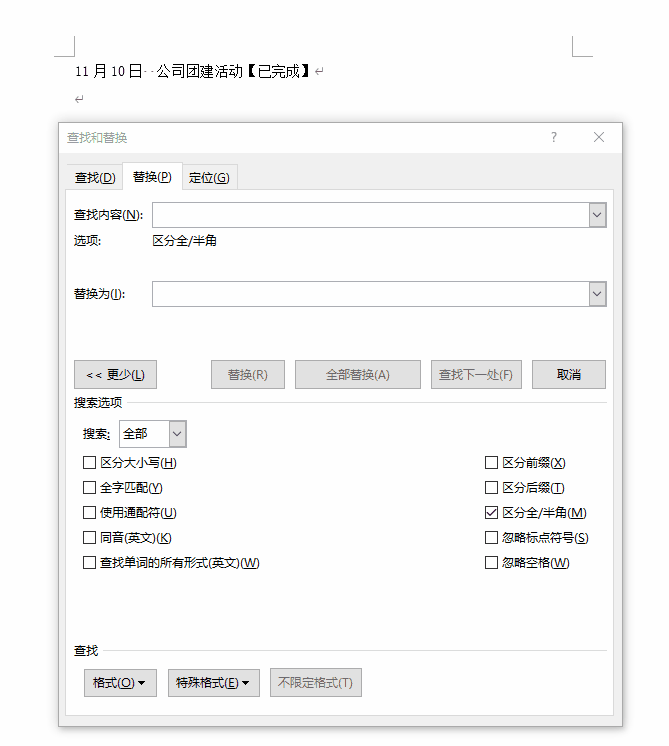Toggle 使用通配符(U) checkbox
Viewport: 669px width, 746px height.
[89, 512]
